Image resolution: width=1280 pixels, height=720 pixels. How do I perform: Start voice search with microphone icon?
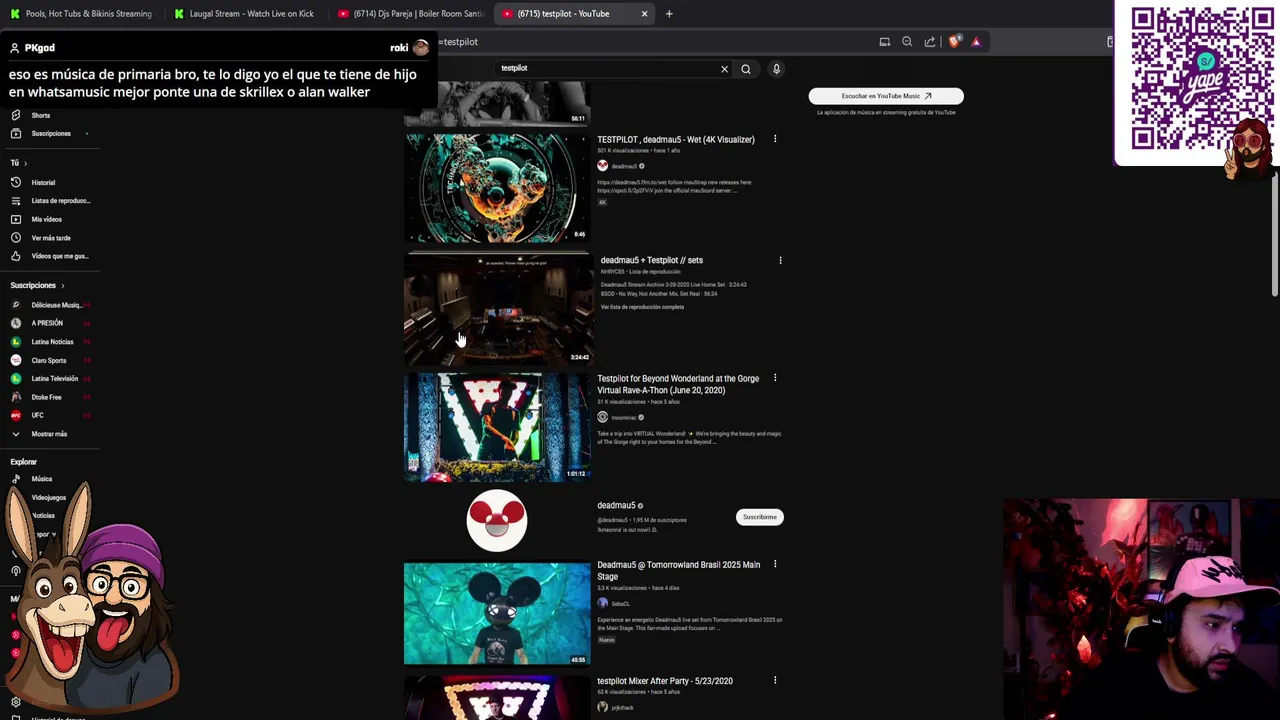[x=776, y=69]
